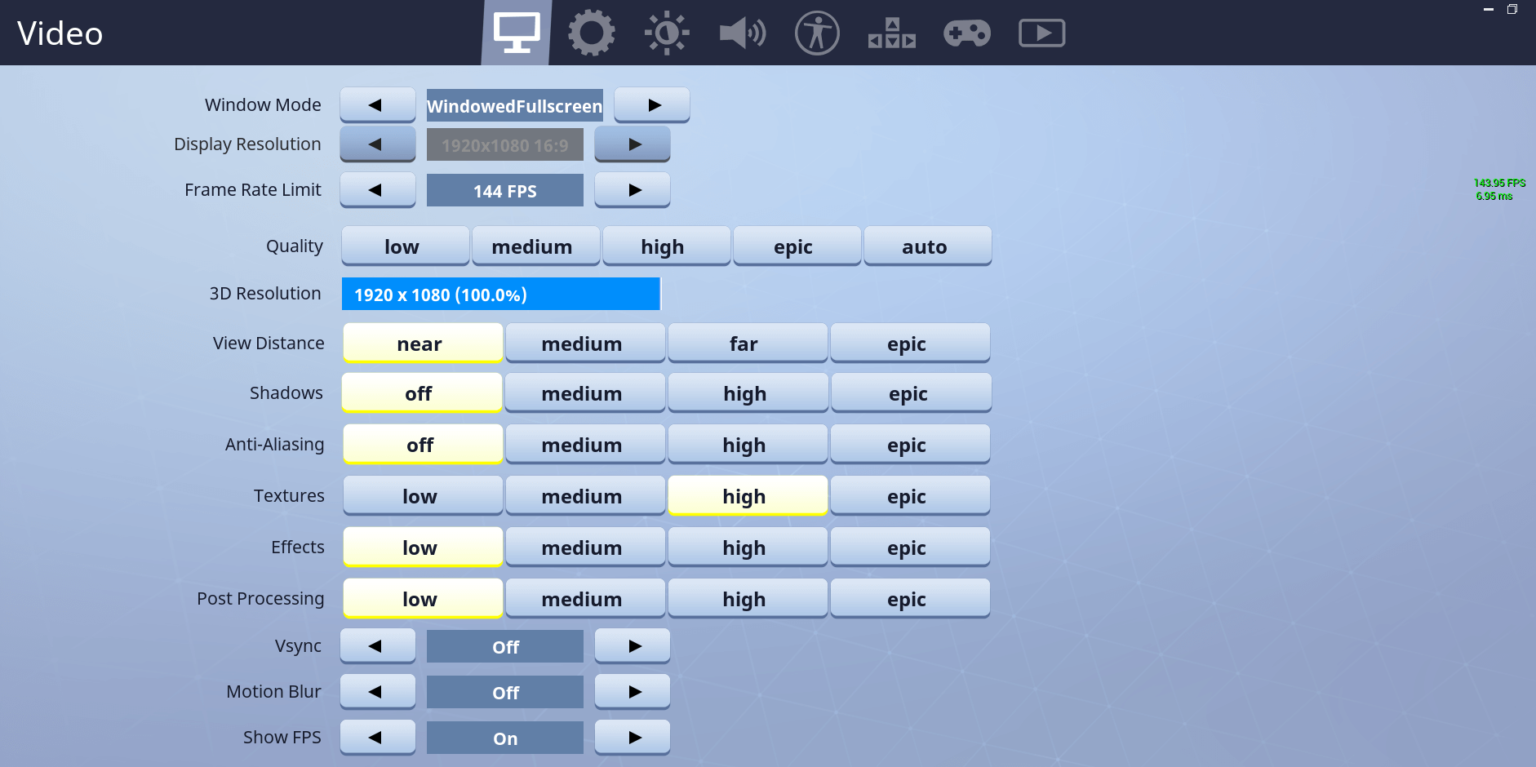This screenshot has width=1536, height=767.
Task: Set View Distance to far
Action: point(746,343)
